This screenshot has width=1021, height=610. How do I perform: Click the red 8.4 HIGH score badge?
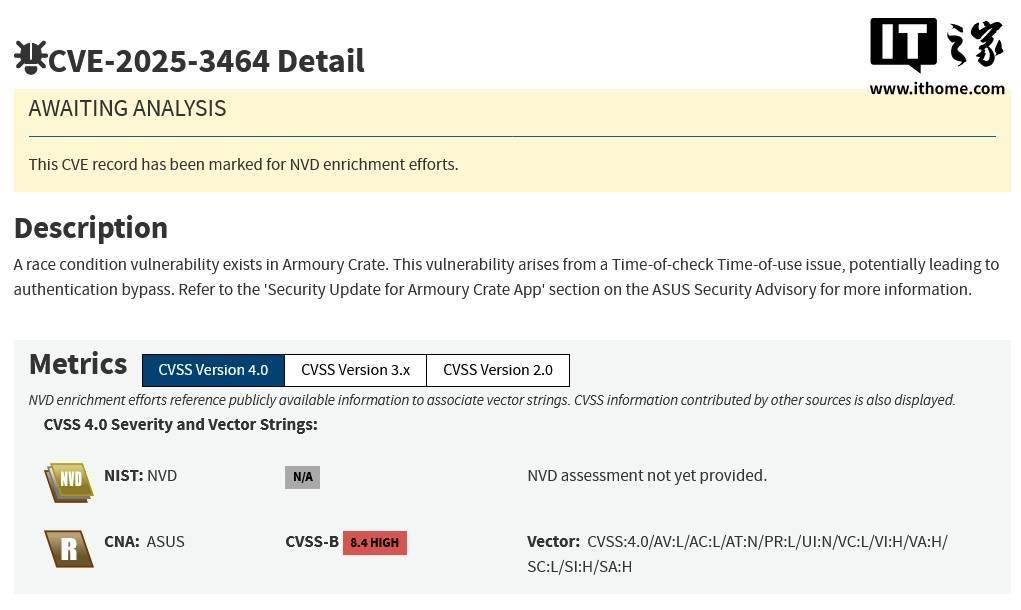click(374, 543)
